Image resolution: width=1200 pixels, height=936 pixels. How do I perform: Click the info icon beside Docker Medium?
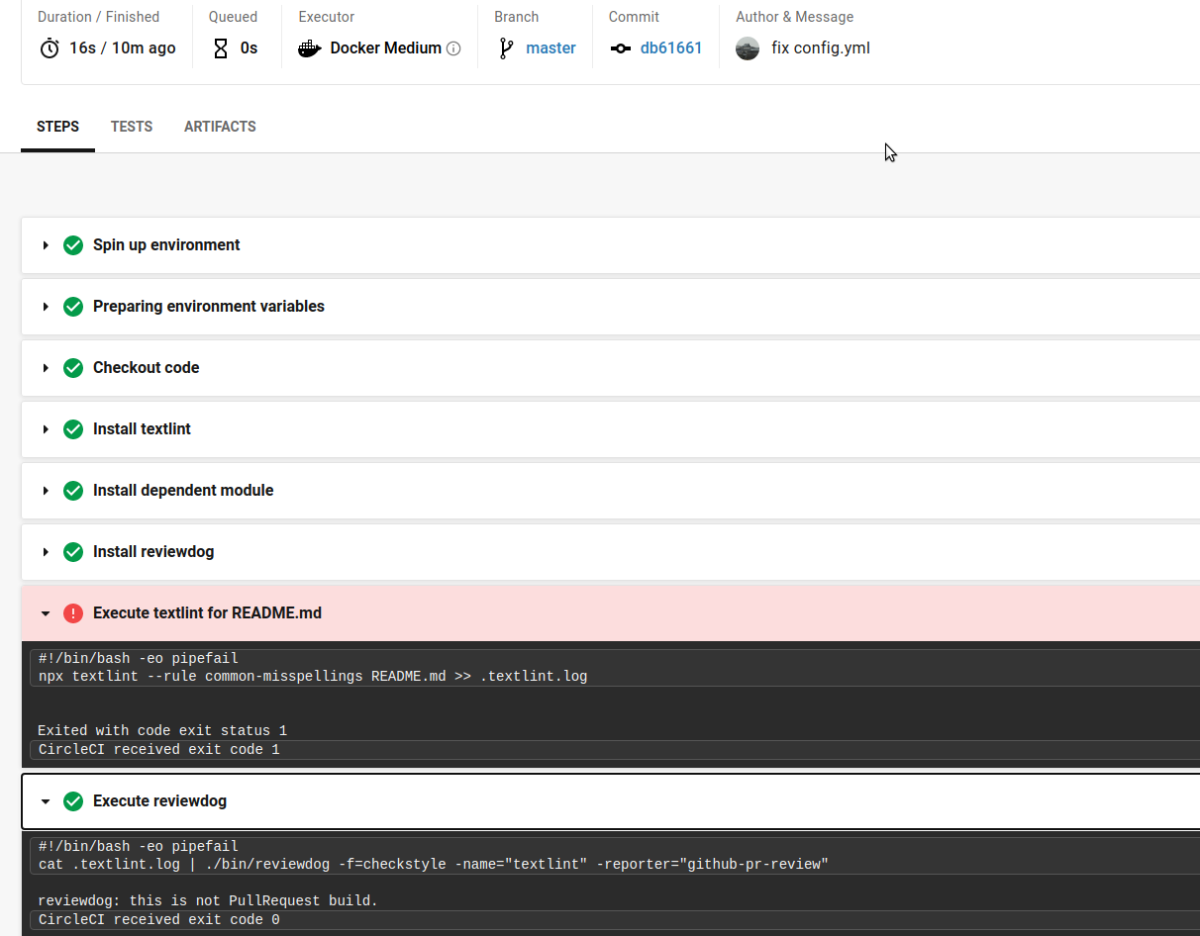click(x=453, y=48)
